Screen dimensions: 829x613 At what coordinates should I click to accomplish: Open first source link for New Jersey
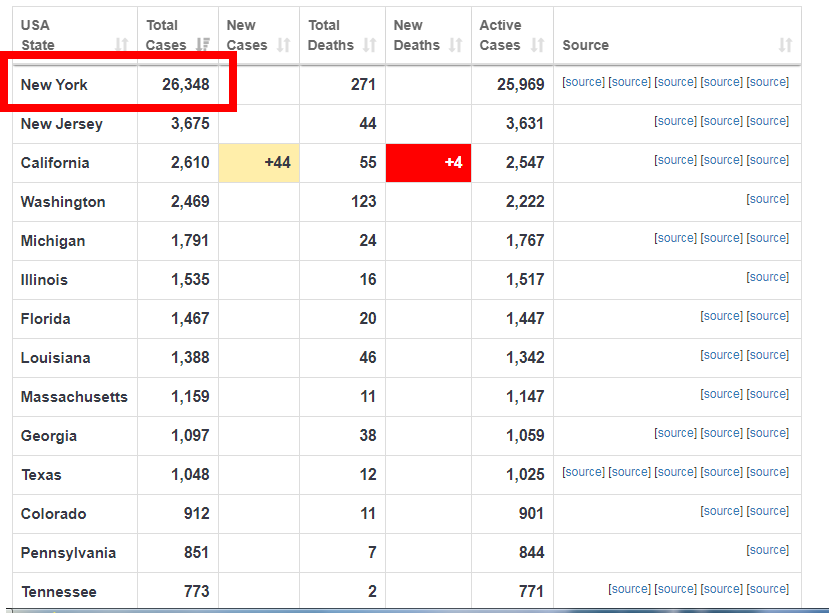pos(675,121)
